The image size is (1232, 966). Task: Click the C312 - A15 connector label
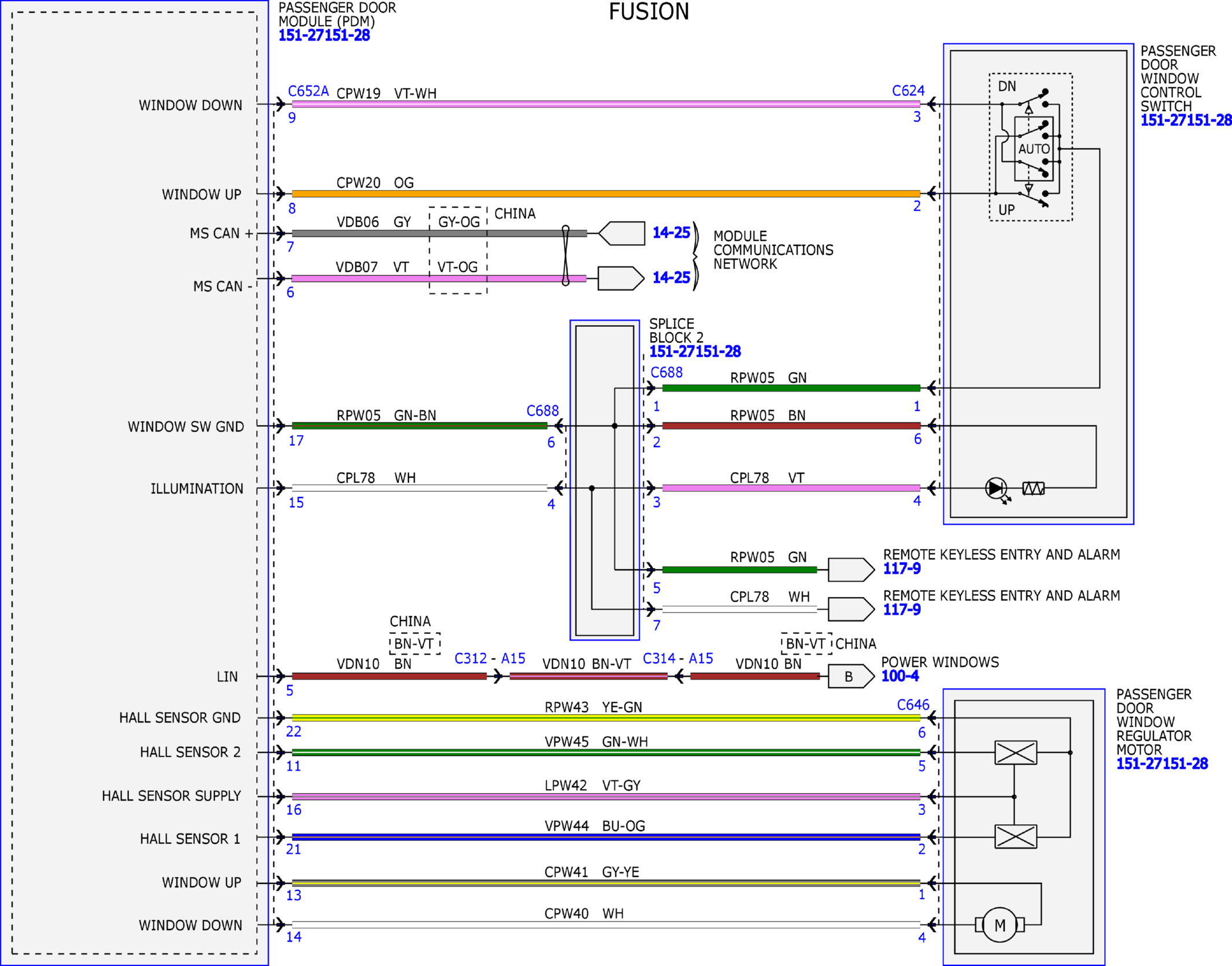tap(490, 659)
